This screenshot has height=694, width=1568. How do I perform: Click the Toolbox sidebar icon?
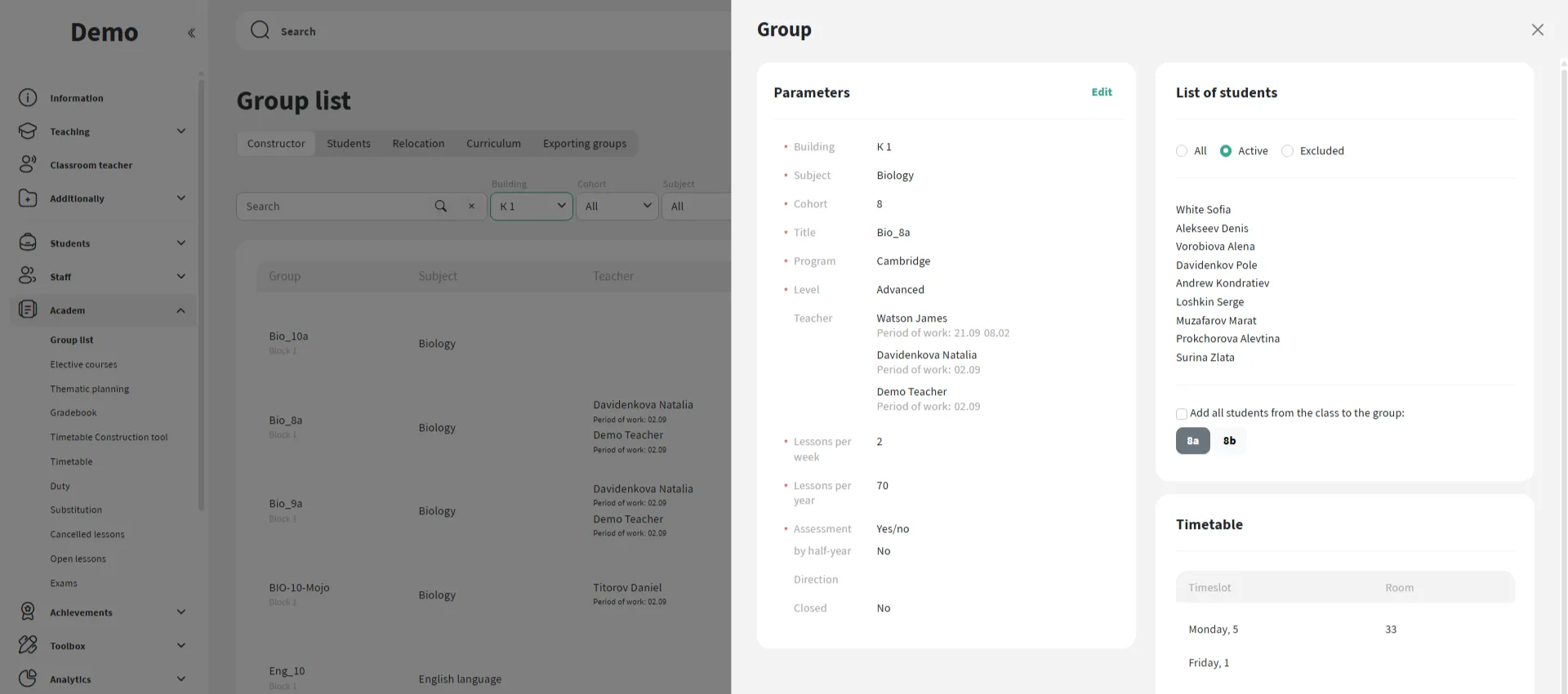[28, 645]
